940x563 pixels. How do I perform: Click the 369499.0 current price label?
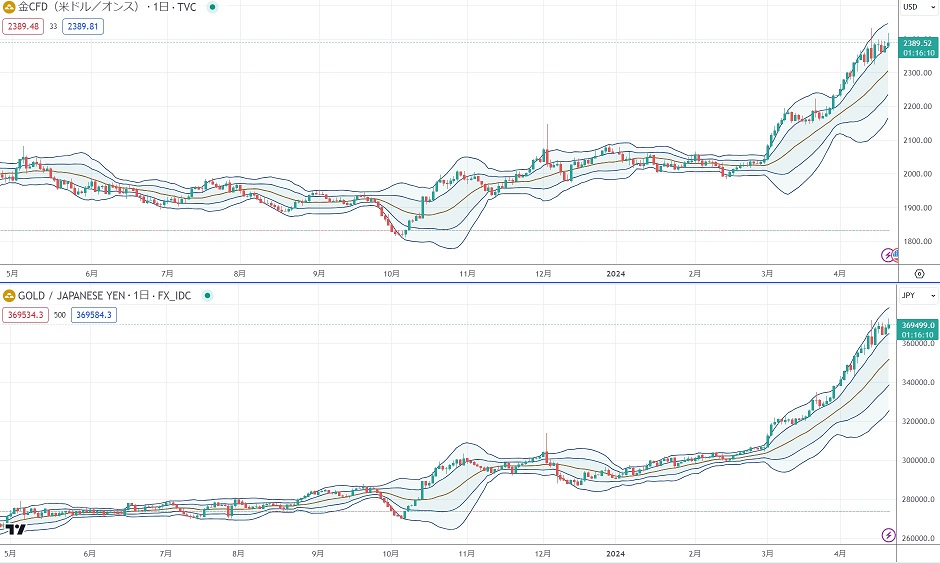point(917,325)
